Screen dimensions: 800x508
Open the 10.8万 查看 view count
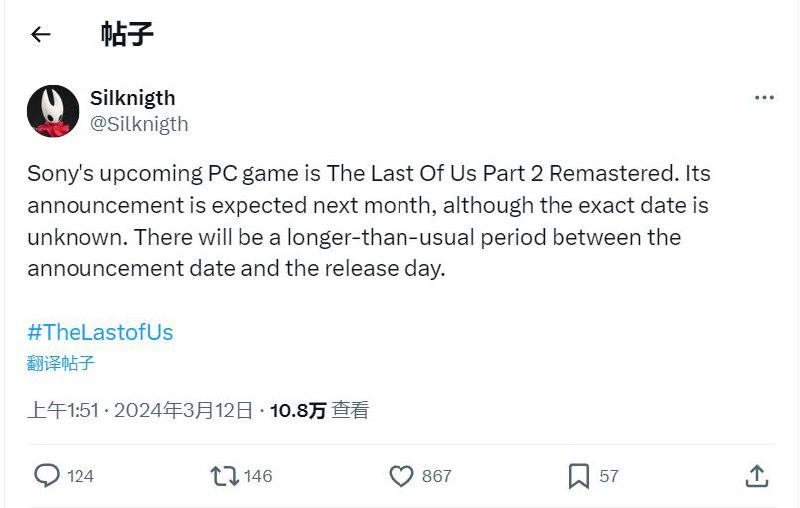point(320,410)
